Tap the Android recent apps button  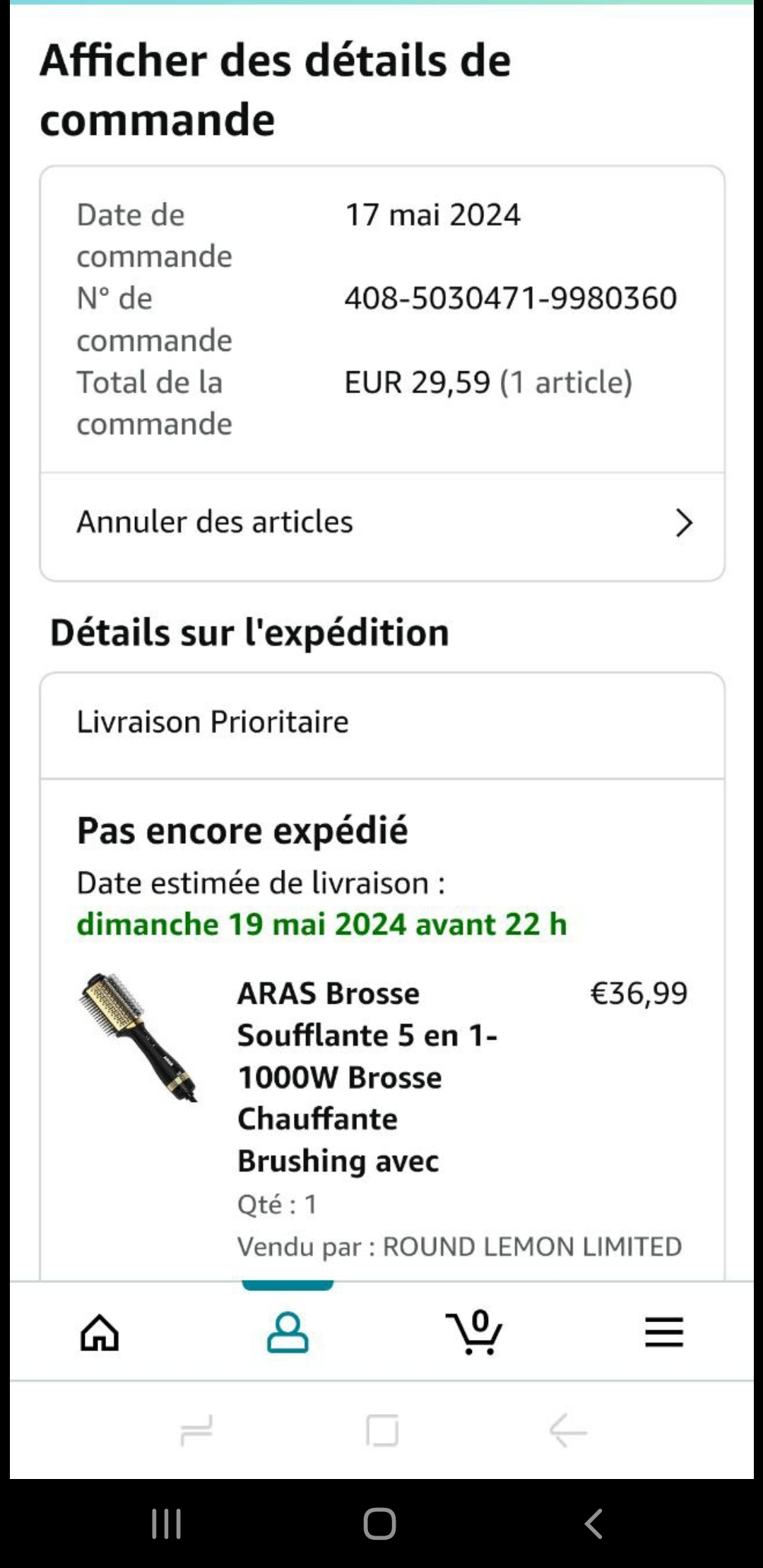coord(167,1524)
